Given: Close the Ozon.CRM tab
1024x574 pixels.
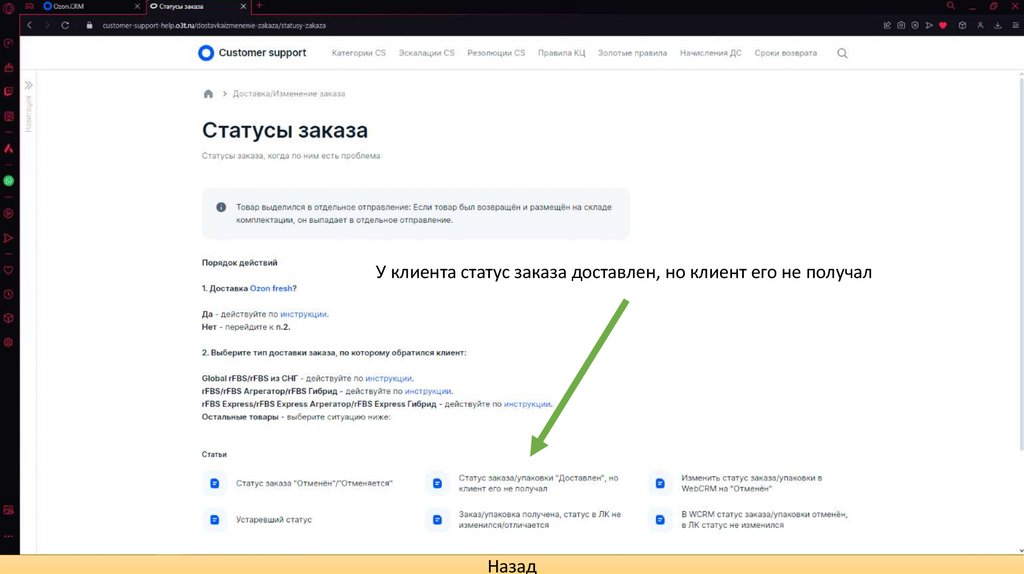Looking at the screenshot, I should (137, 6).
